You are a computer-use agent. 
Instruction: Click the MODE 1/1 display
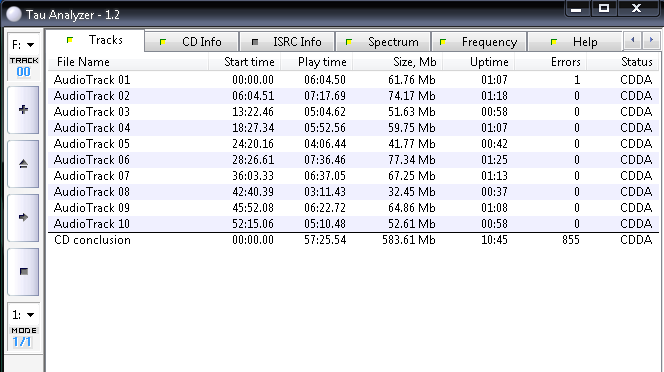[x=24, y=337]
